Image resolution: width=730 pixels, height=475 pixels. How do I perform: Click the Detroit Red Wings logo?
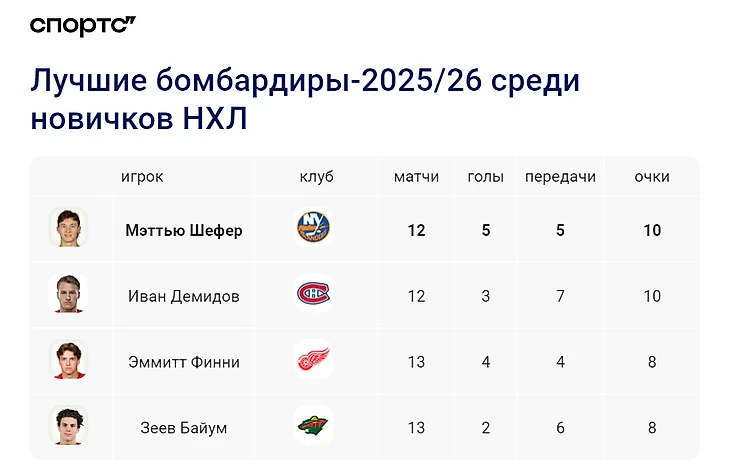pos(313,360)
